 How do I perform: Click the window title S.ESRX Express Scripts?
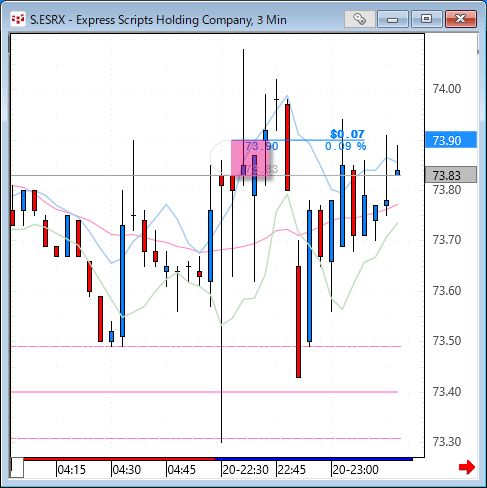(x=158, y=20)
